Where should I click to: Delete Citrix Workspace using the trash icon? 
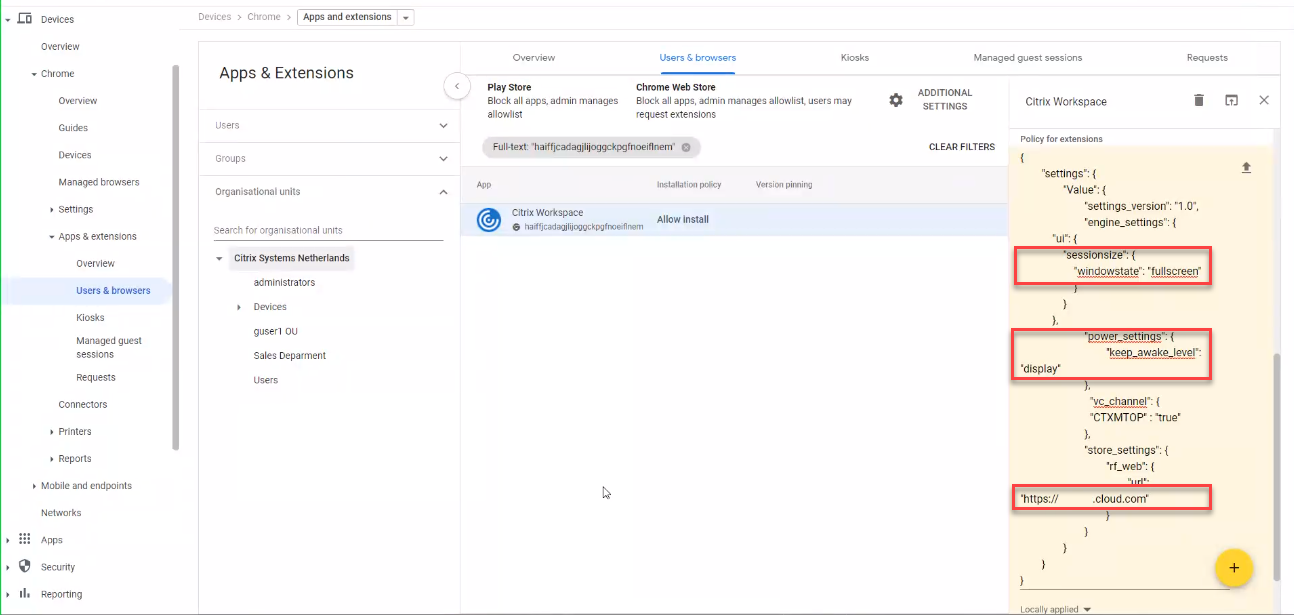coord(1199,100)
